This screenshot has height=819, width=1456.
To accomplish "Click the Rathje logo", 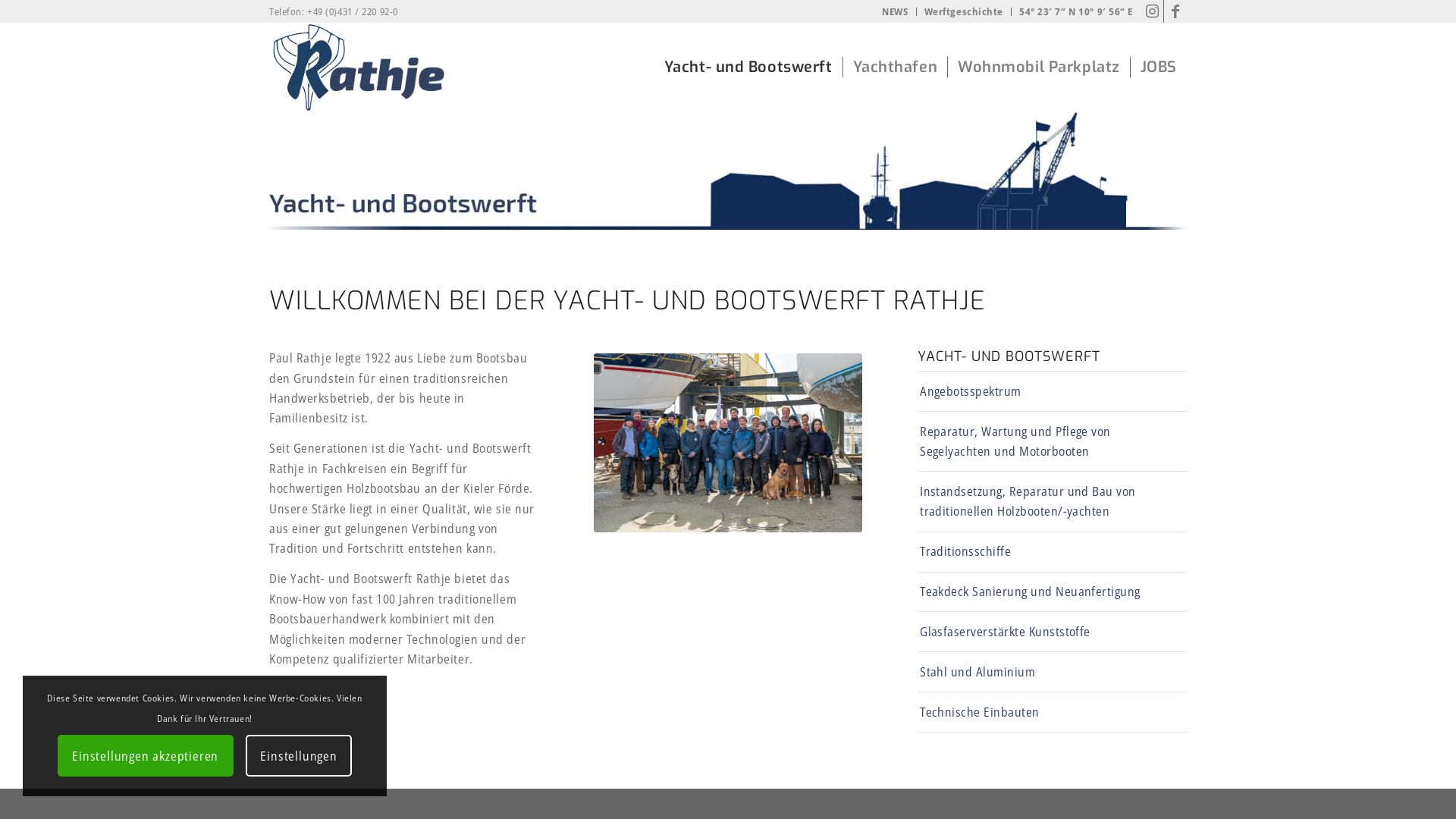I will (359, 67).
